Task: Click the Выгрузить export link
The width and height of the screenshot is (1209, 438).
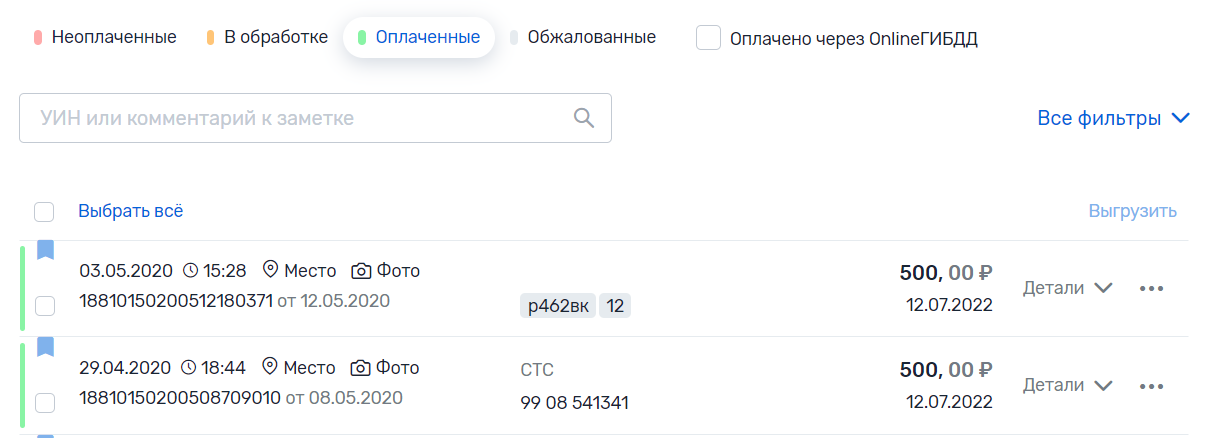Action: (1132, 211)
